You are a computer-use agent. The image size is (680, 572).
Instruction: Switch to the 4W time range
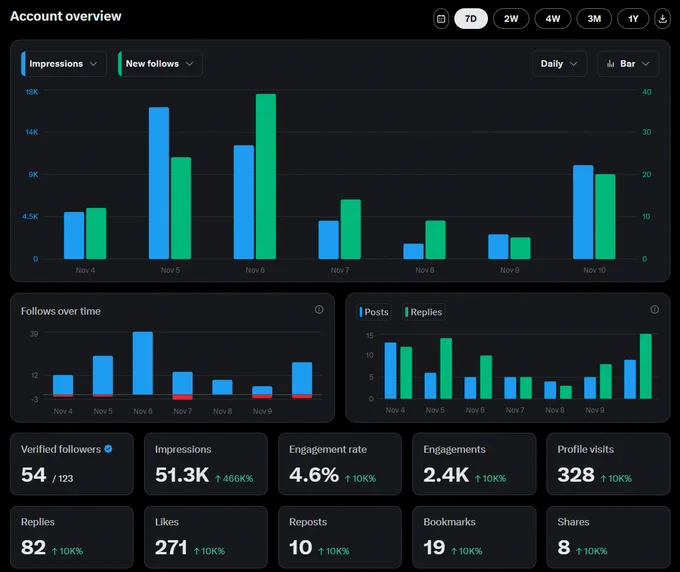point(552,19)
